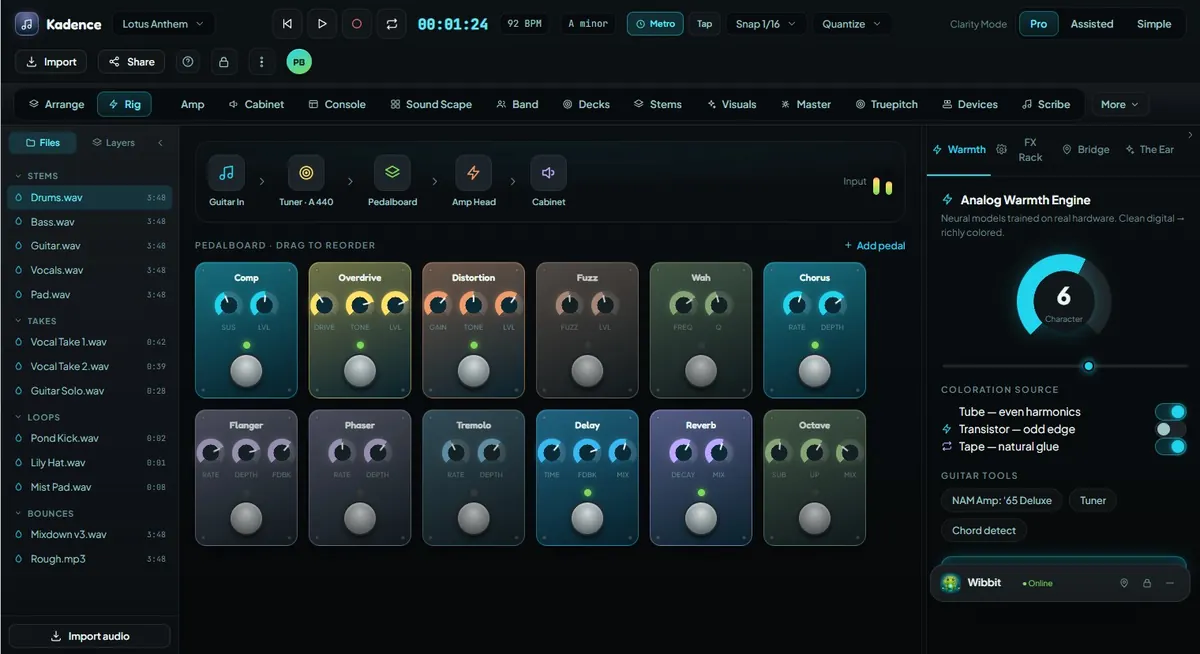Screen dimensions: 1200x654
Task: Click the Chorus DEPTH knob
Action: click(x=832, y=304)
